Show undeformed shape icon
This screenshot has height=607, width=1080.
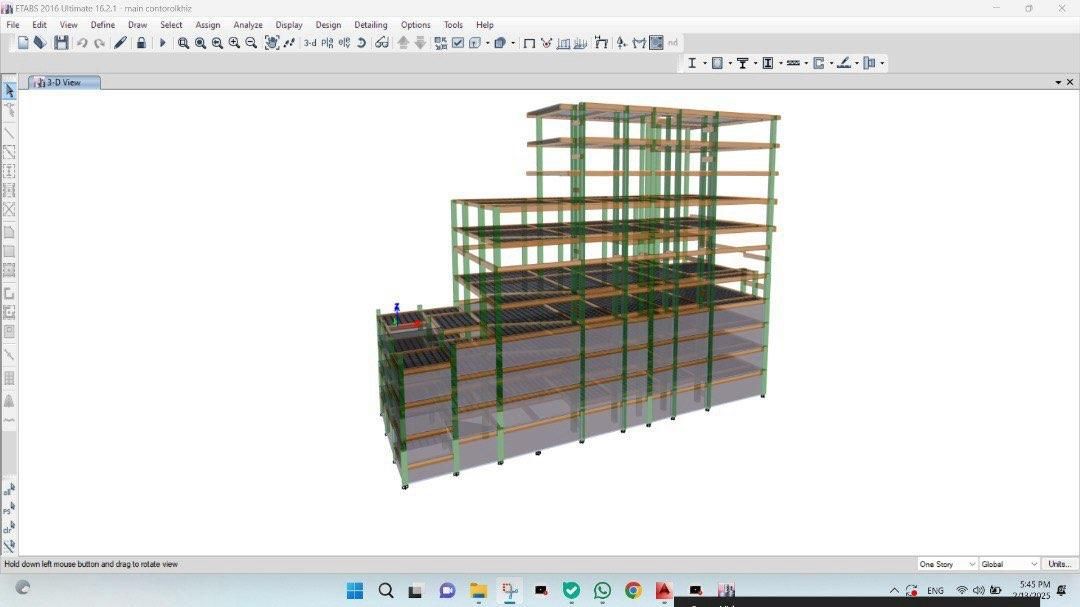pos(529,43)
